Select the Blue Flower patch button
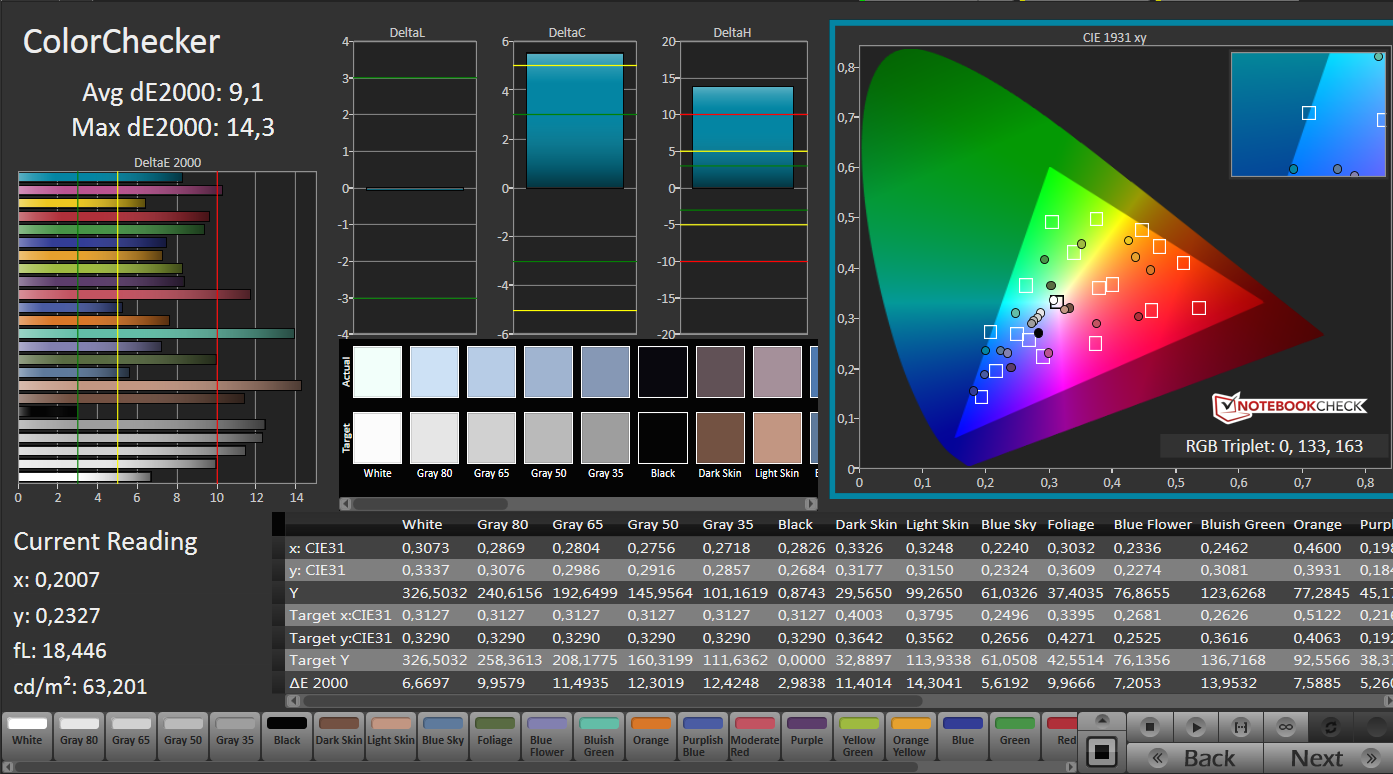 (547, 736)
